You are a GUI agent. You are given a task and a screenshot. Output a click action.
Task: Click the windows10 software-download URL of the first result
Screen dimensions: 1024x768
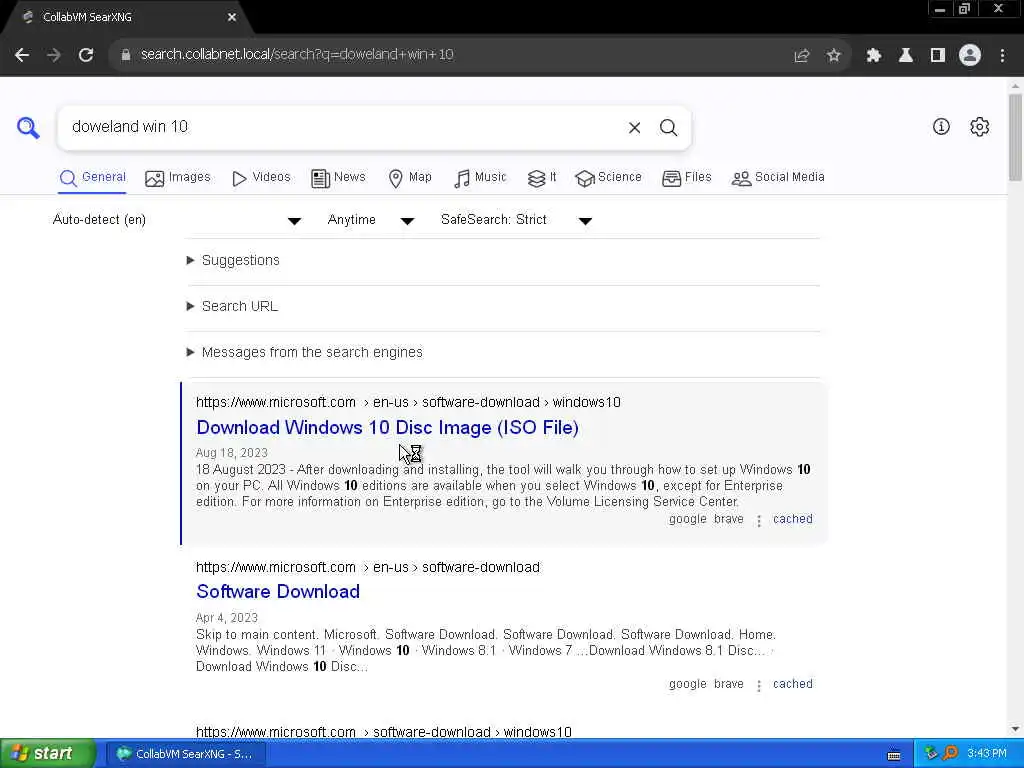pyautogui.click(x=408, y=402)
